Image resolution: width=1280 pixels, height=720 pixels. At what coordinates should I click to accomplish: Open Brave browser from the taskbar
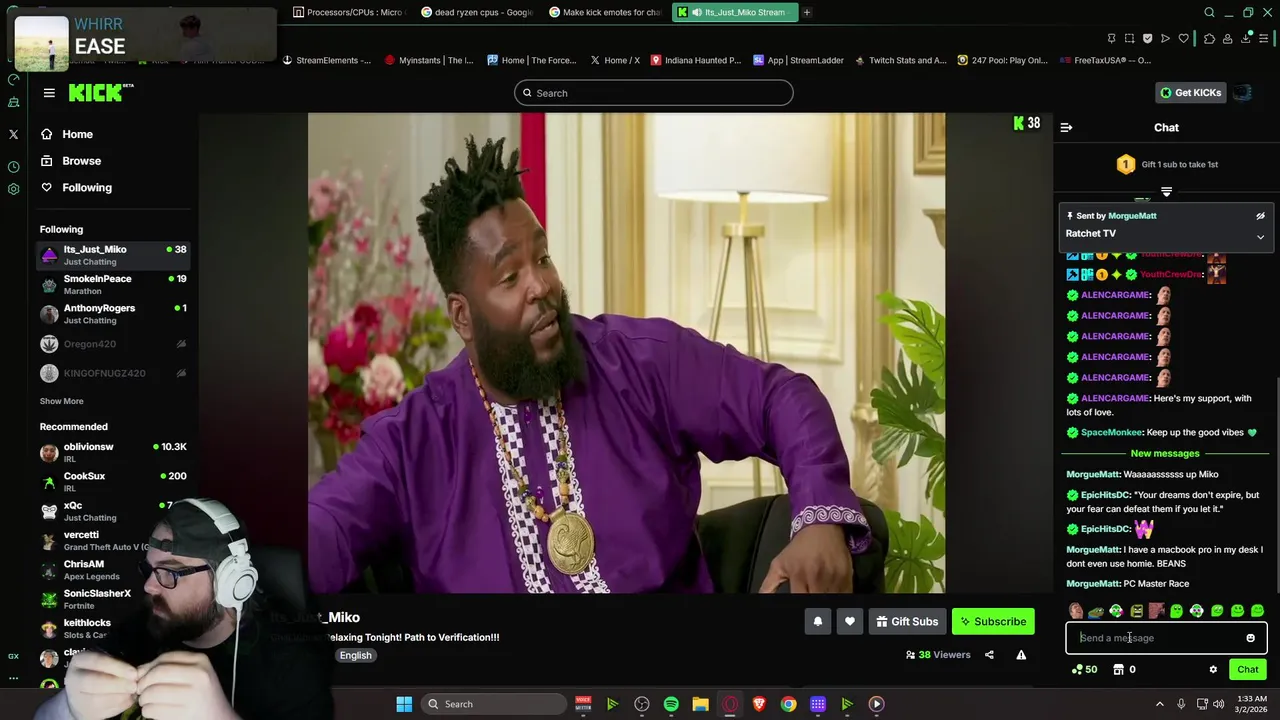pyautogui.click(x=759, y=704)
